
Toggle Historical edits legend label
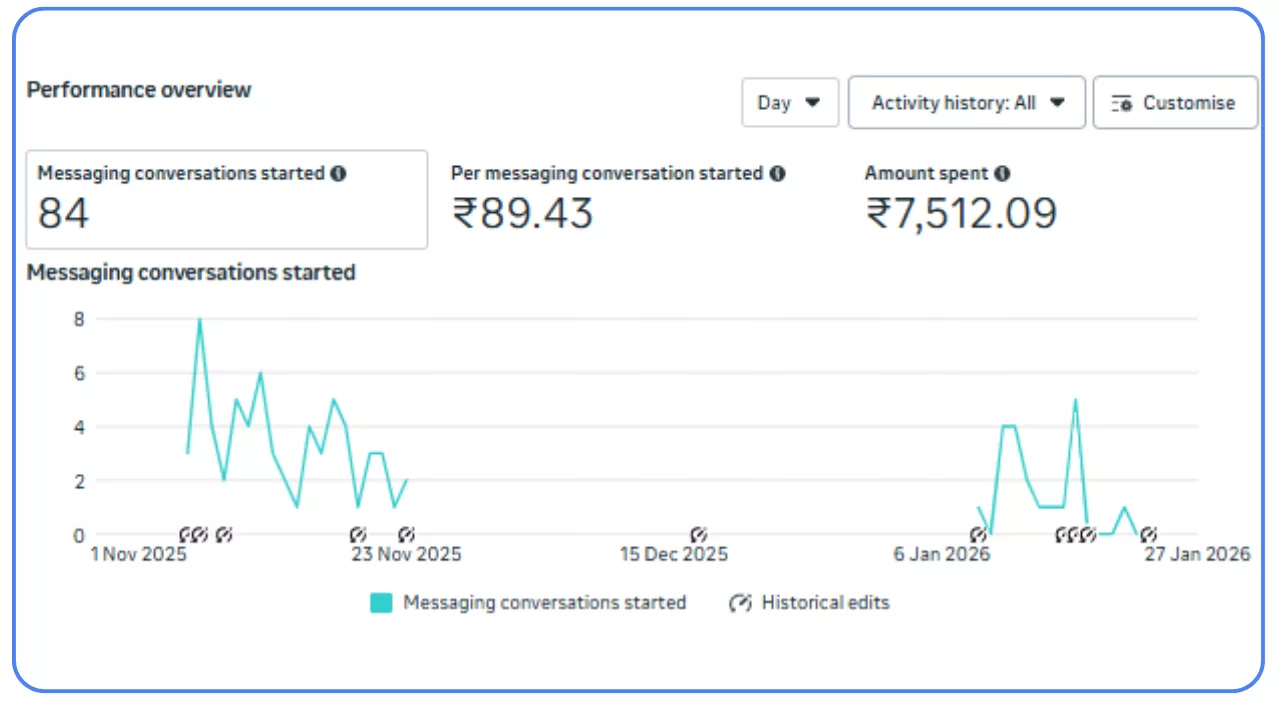click(x=825, y=603)
